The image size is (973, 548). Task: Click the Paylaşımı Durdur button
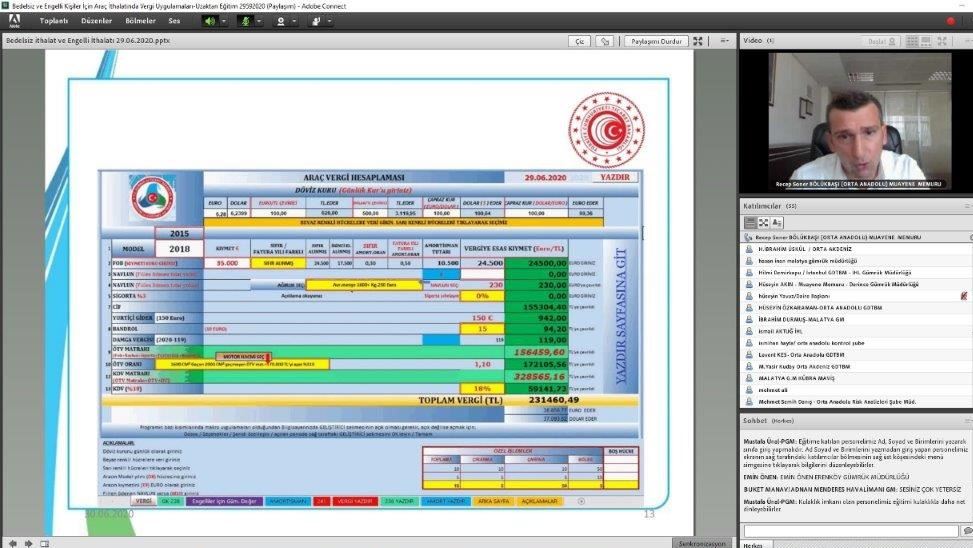click(x=655, y=41)
